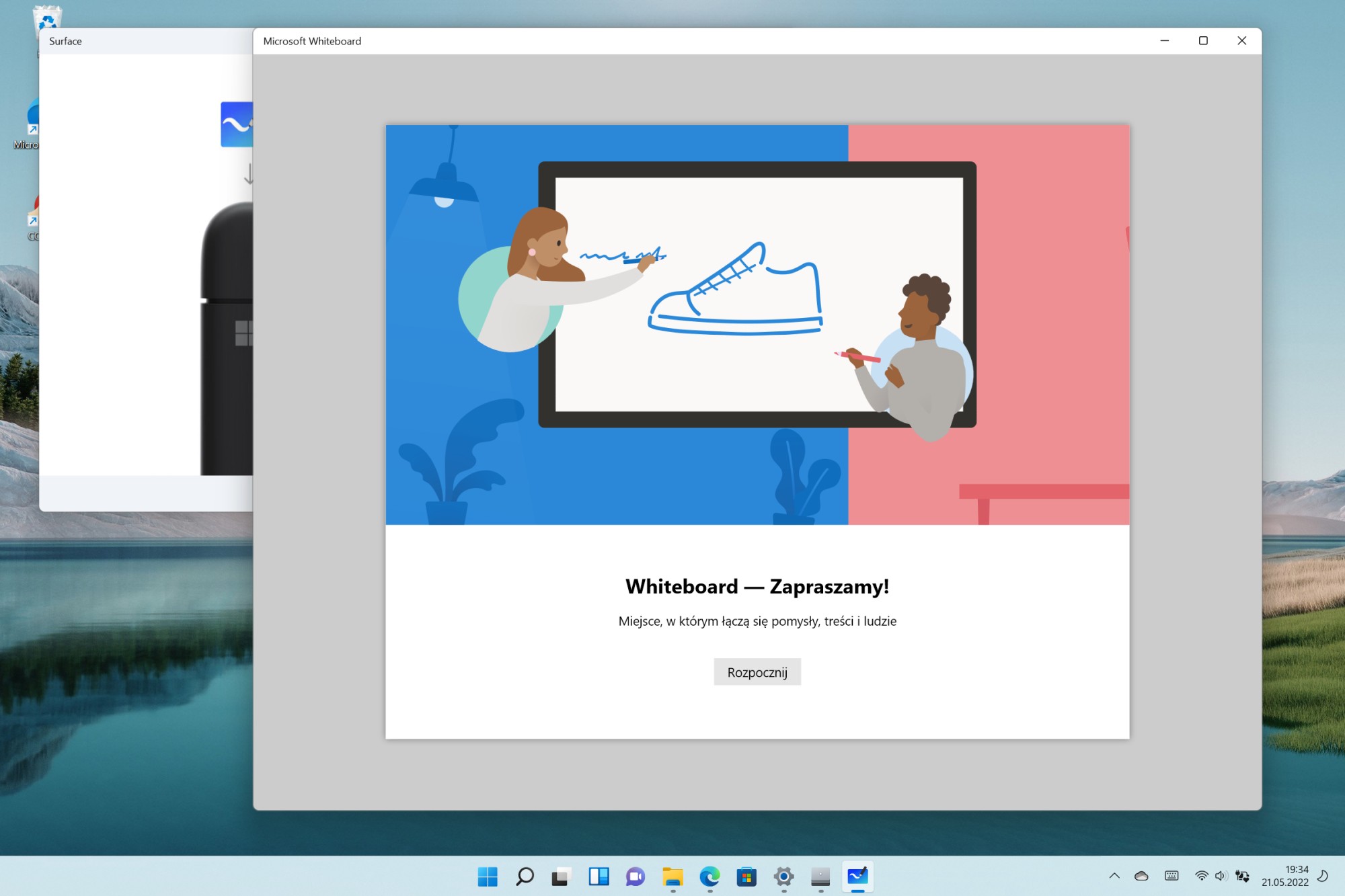
Task: Open Task View from taskbar
Action: [561, 877]
